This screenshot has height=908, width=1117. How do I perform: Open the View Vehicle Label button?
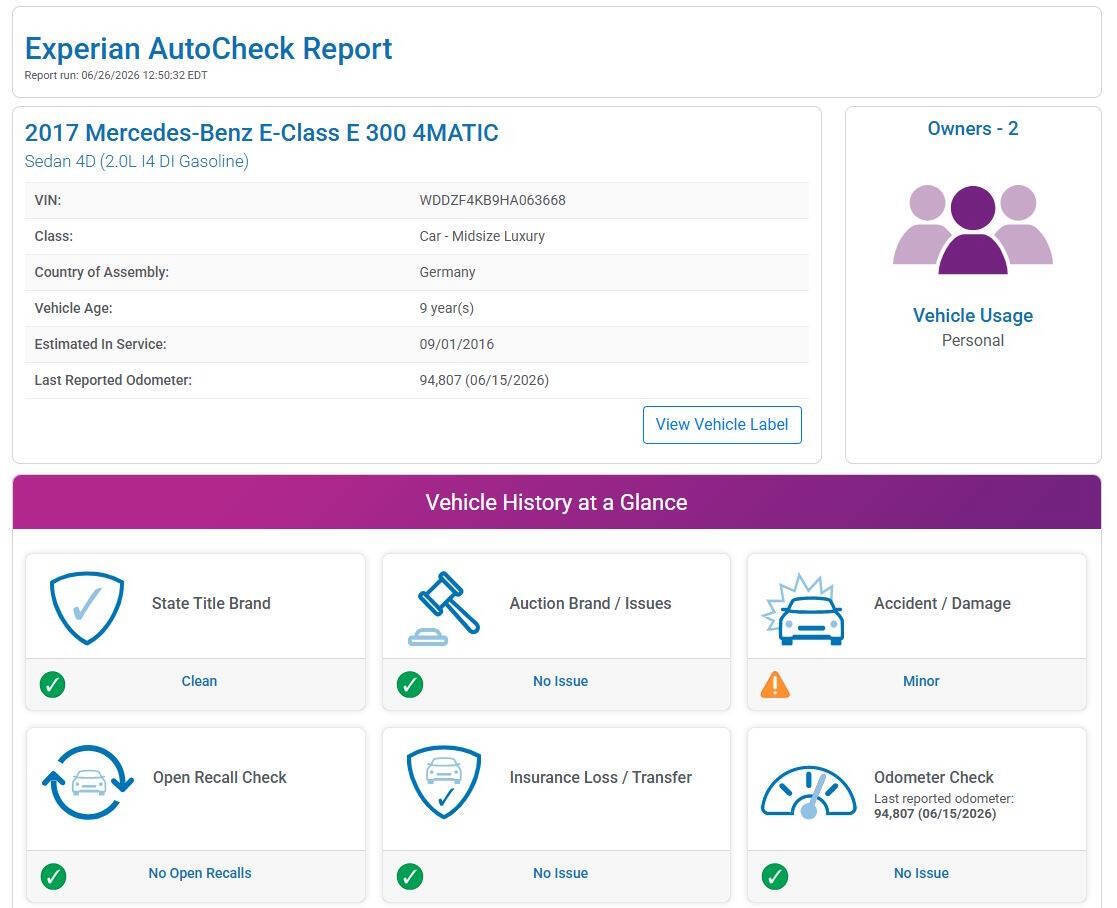(722, 424)
